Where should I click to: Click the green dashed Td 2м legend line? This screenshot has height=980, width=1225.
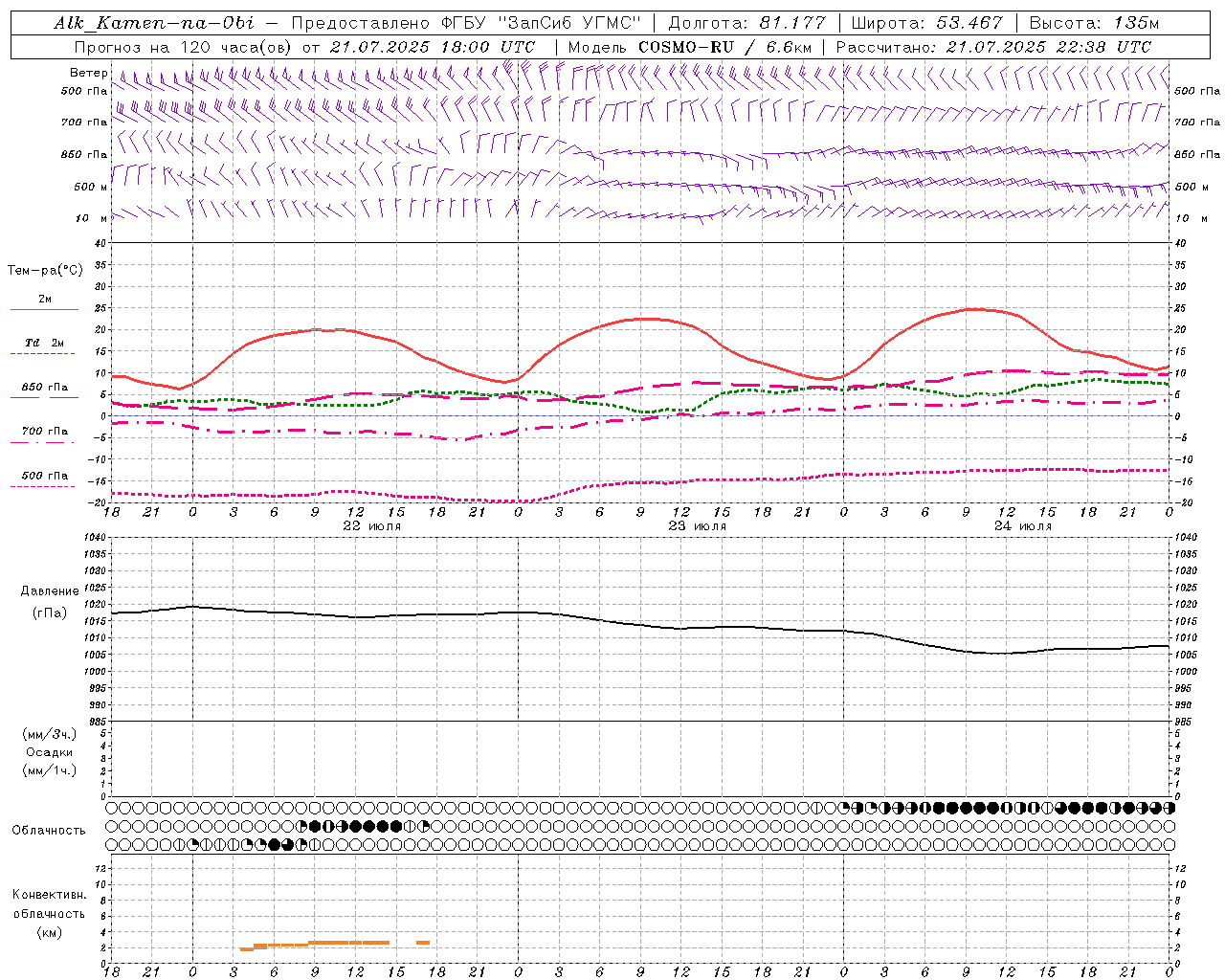click(x=44, y=354)
